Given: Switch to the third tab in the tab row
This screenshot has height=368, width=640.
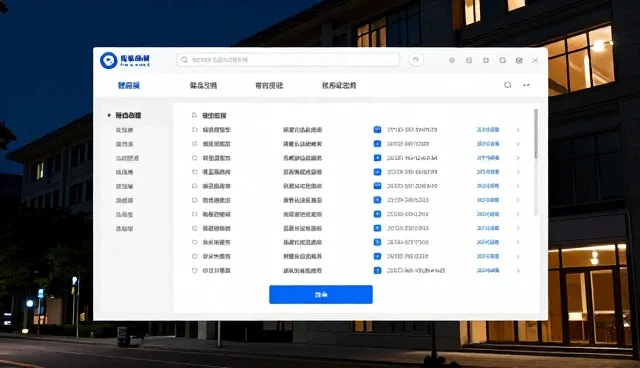Looking at the screenshot, I should [269, 85].
